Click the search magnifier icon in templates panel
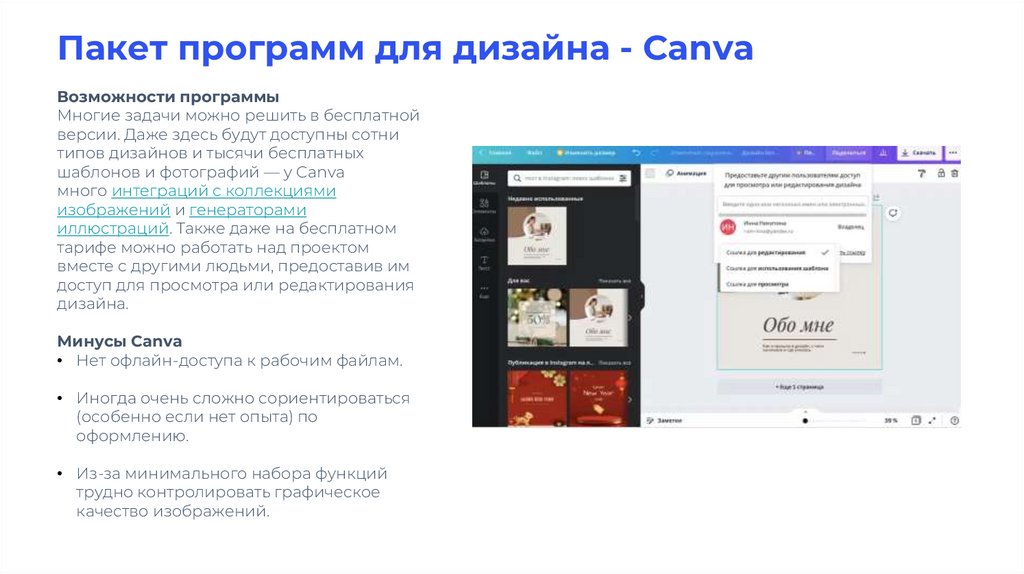Screen dimensions: 1024x574 tap(517, 178)
